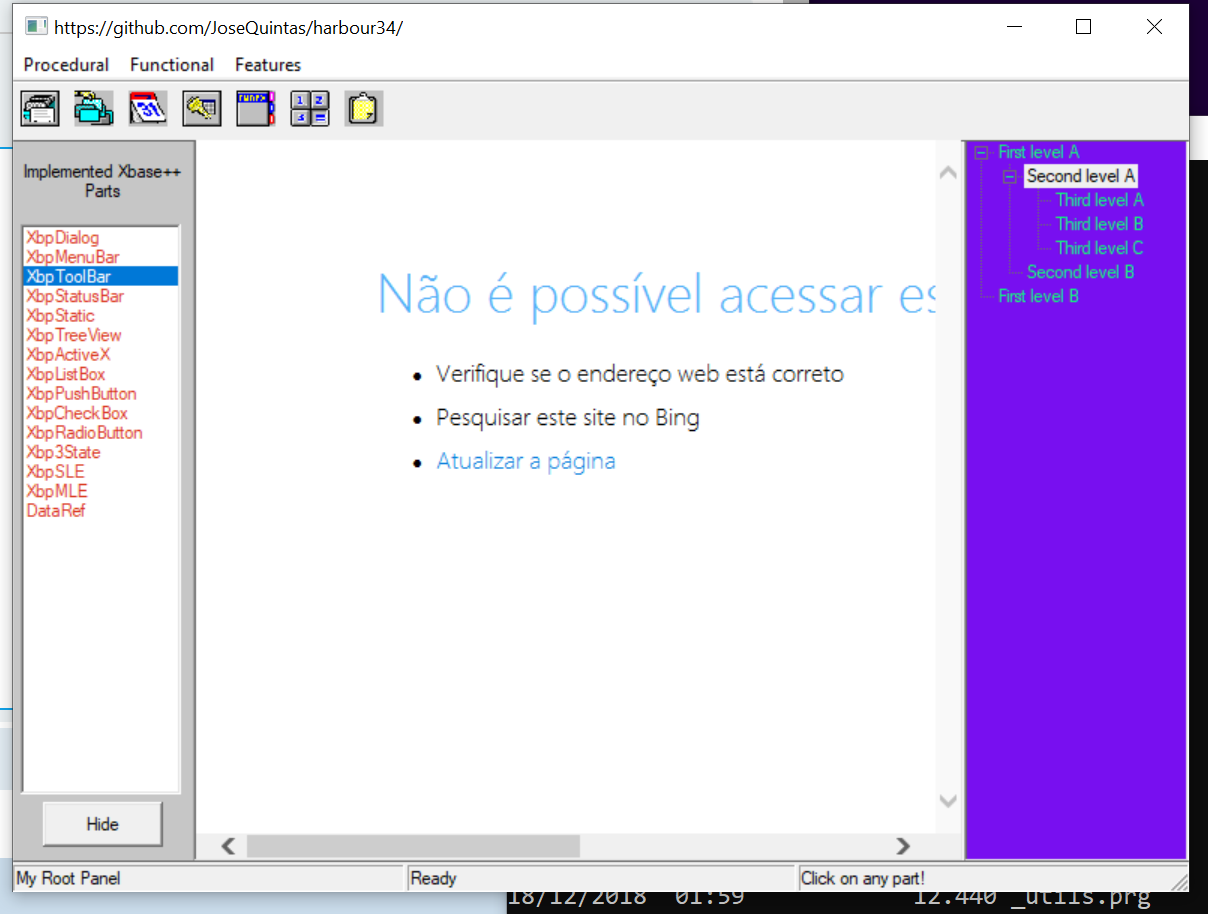Select XbpRadioButton in the parts list
Viewport: 1208px width, 914px height.
[101, 433]
